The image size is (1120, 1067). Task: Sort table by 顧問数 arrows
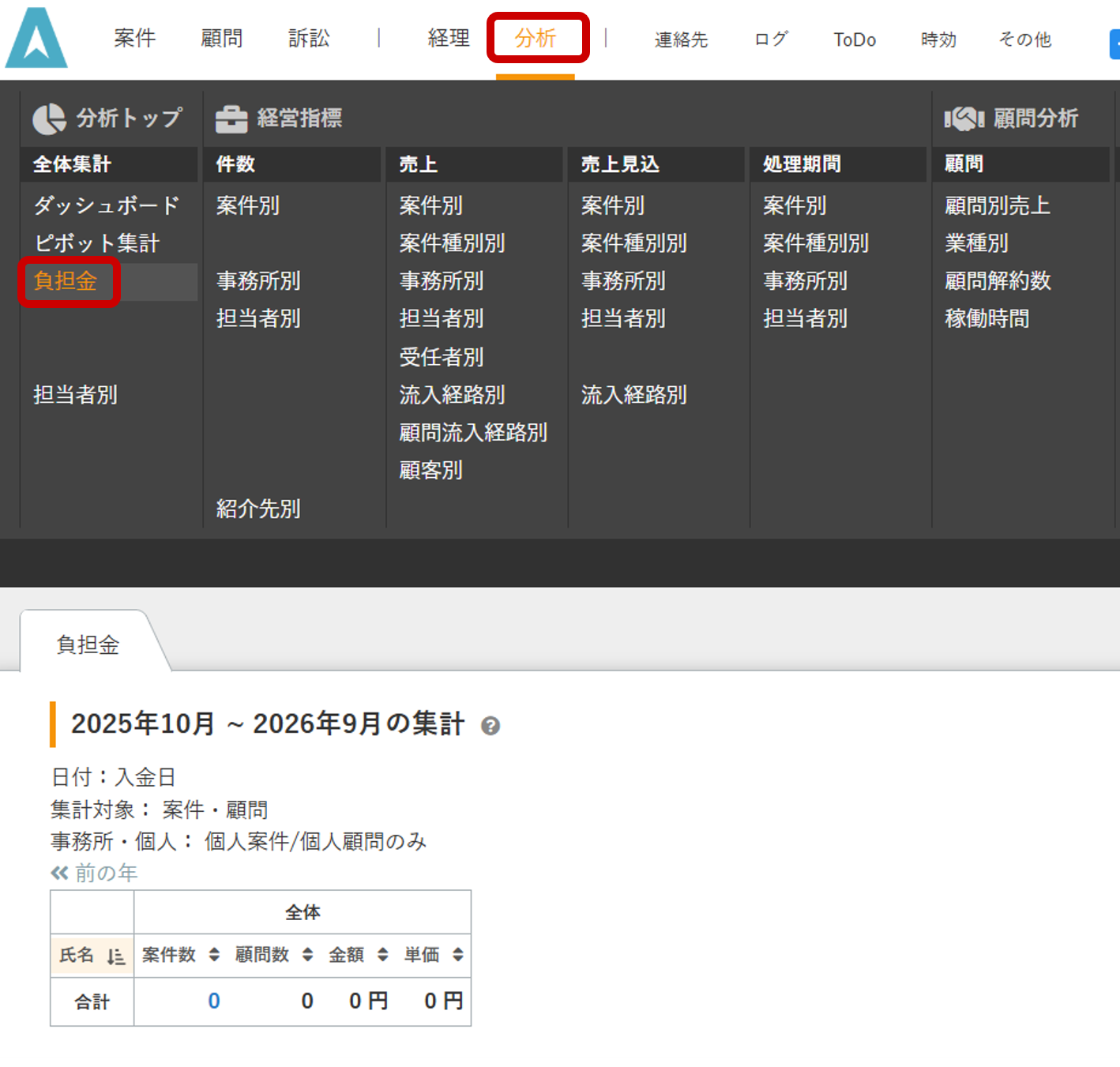(307, 955)
